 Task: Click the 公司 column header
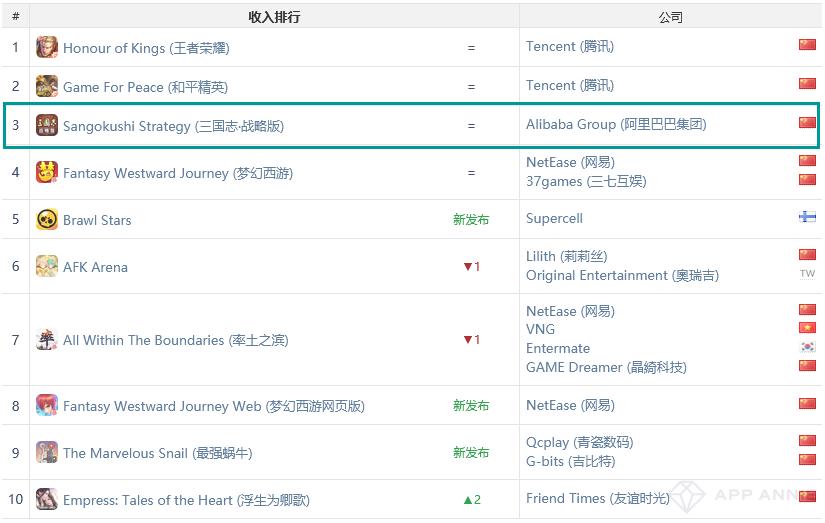pyautogui.click(x=670, y=17)
